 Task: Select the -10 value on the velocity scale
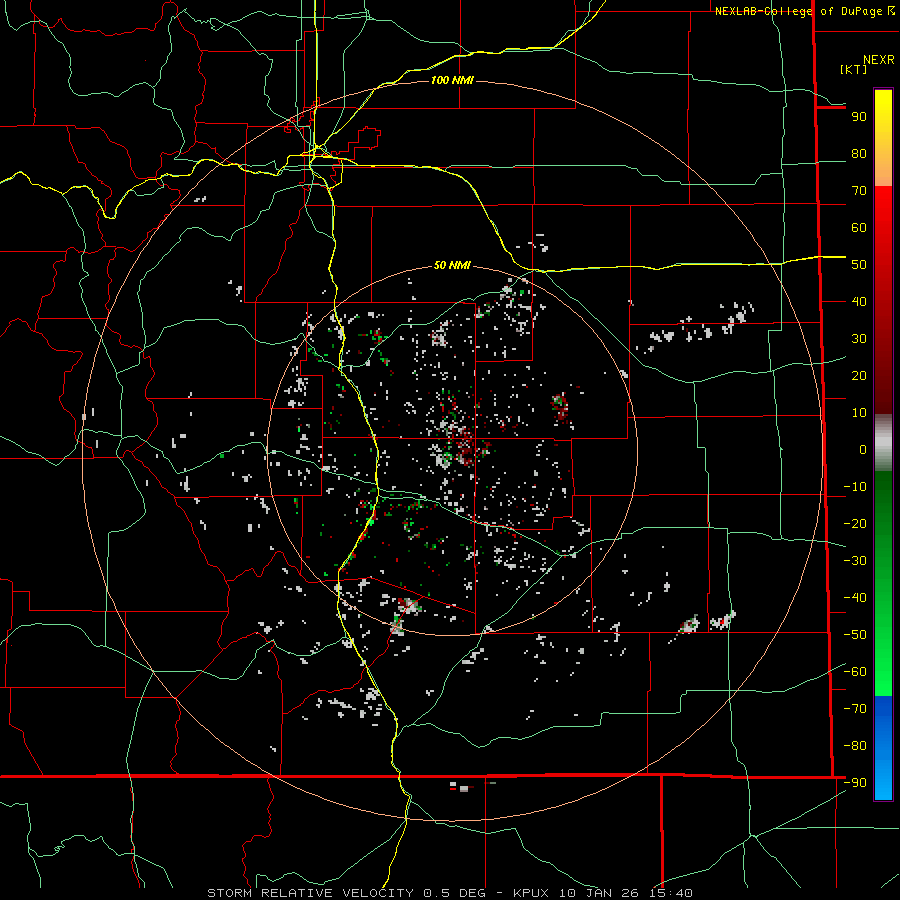(855, 487)
